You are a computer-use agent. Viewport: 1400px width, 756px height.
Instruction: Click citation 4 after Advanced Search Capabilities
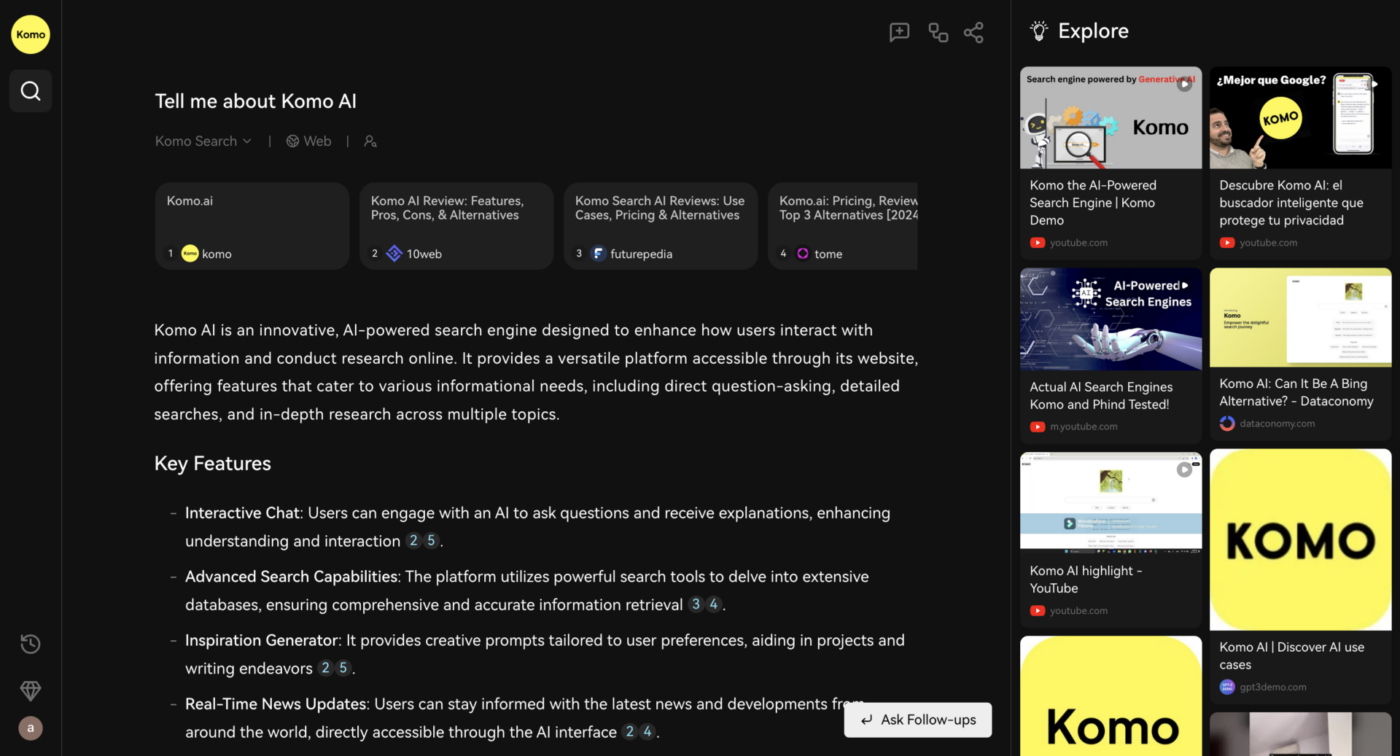tap(714, 605)
